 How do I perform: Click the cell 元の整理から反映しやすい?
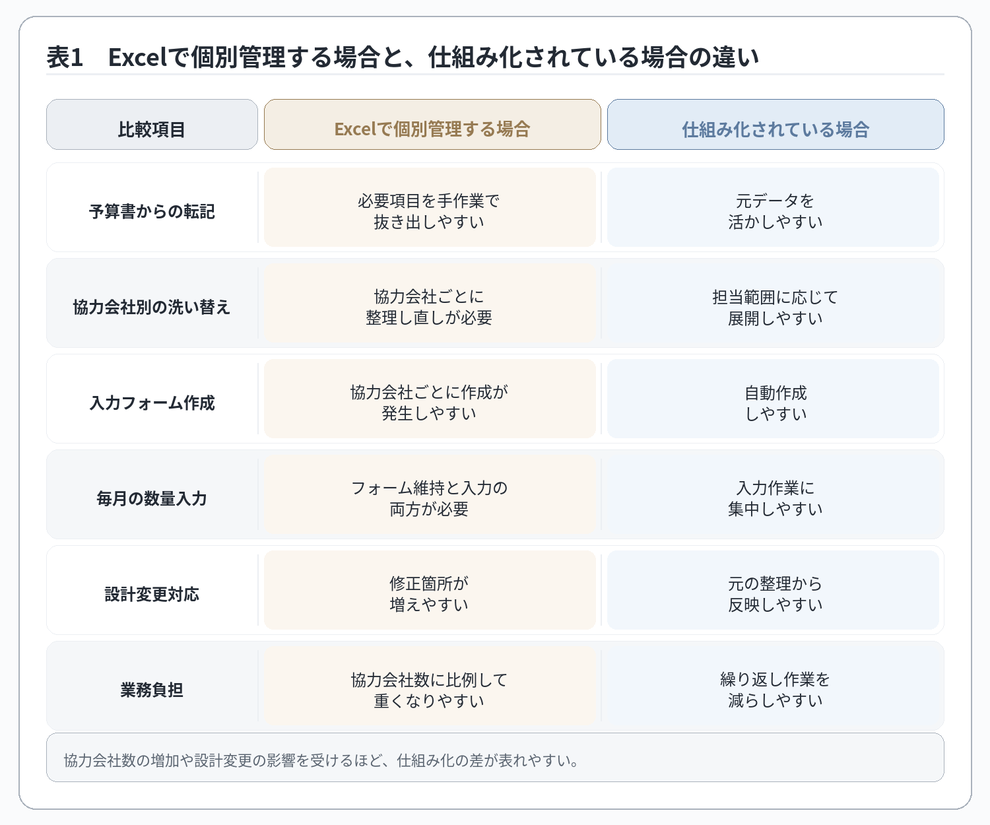pyautogui.click(x=773, y=590)
